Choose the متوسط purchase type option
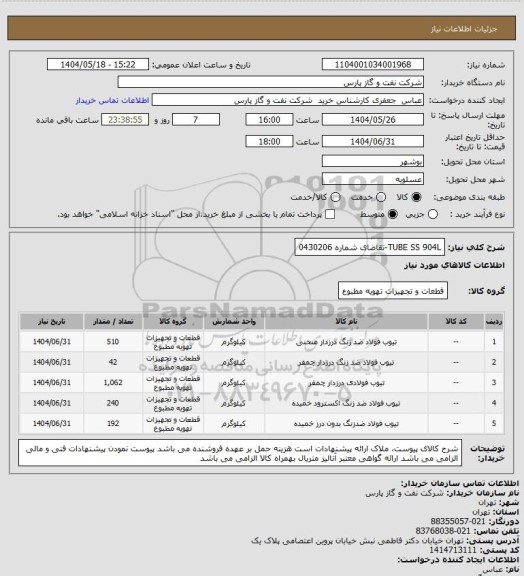Viewport: 524px width, 576px height. click(x=393, y=214)
